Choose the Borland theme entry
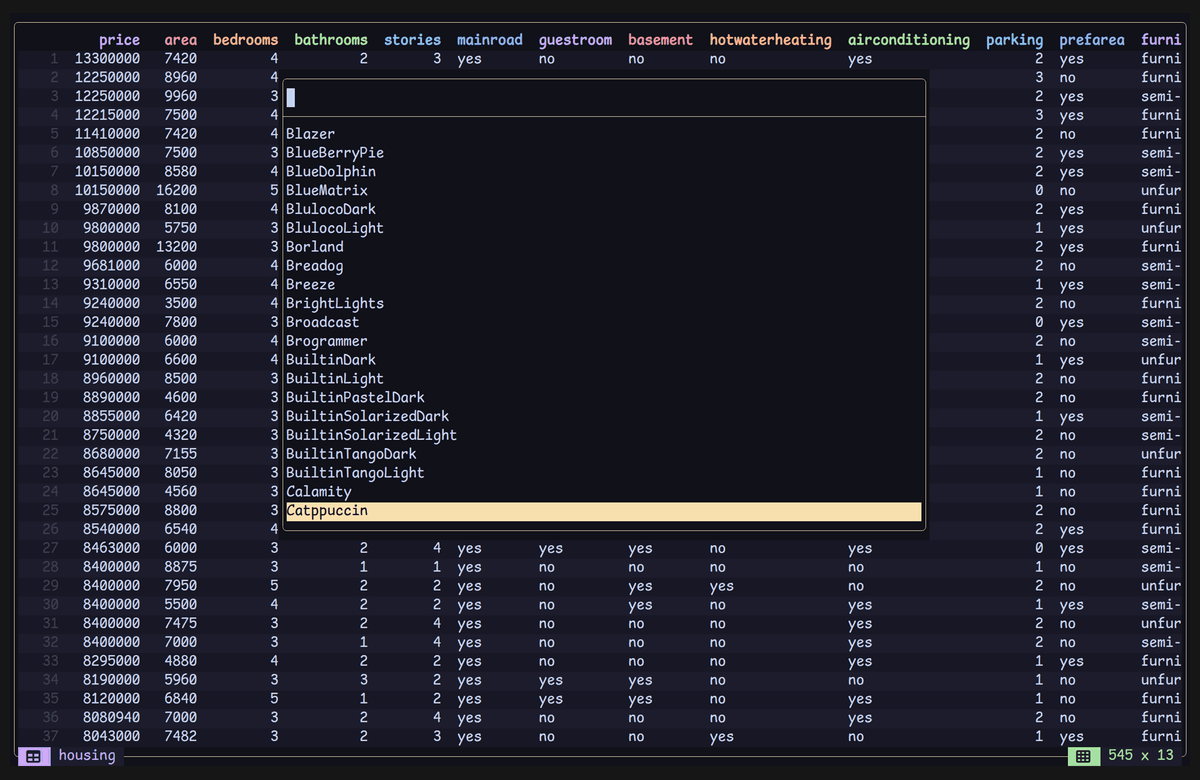1200x780 pixels. tap(604, 247)
